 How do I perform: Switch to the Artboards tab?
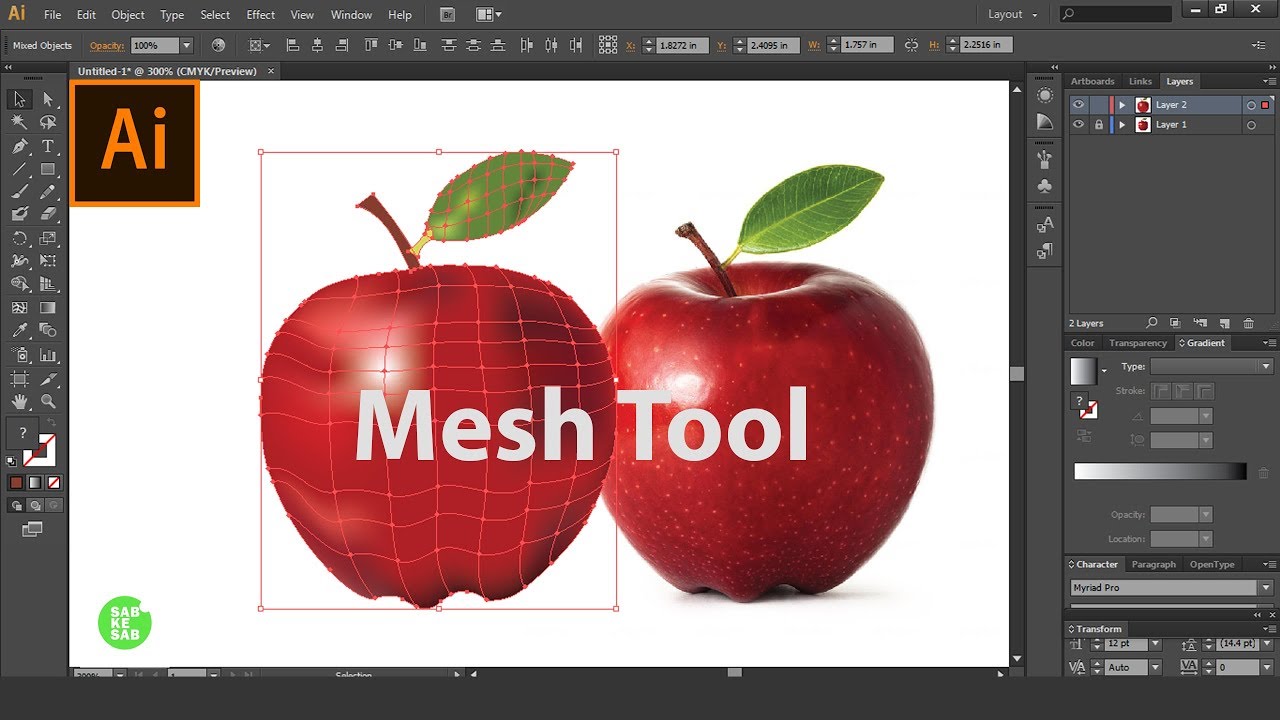click(1092, 81)
